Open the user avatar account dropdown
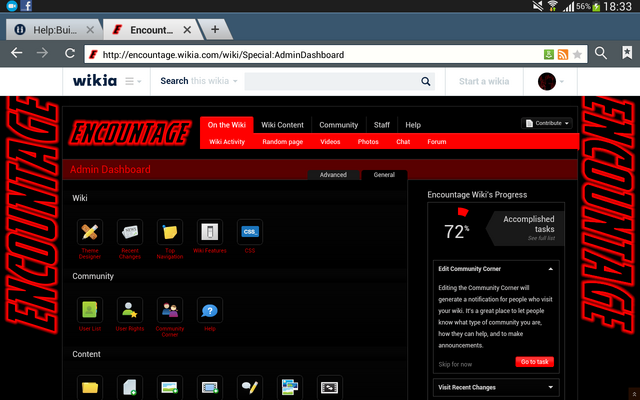The image size is (640, 400). [x=551, y=81]
